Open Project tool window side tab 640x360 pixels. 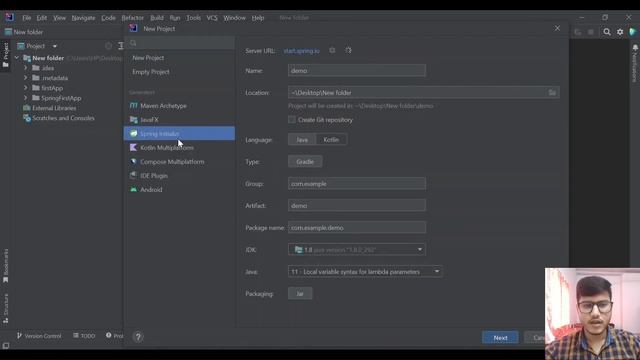(5, 55)
